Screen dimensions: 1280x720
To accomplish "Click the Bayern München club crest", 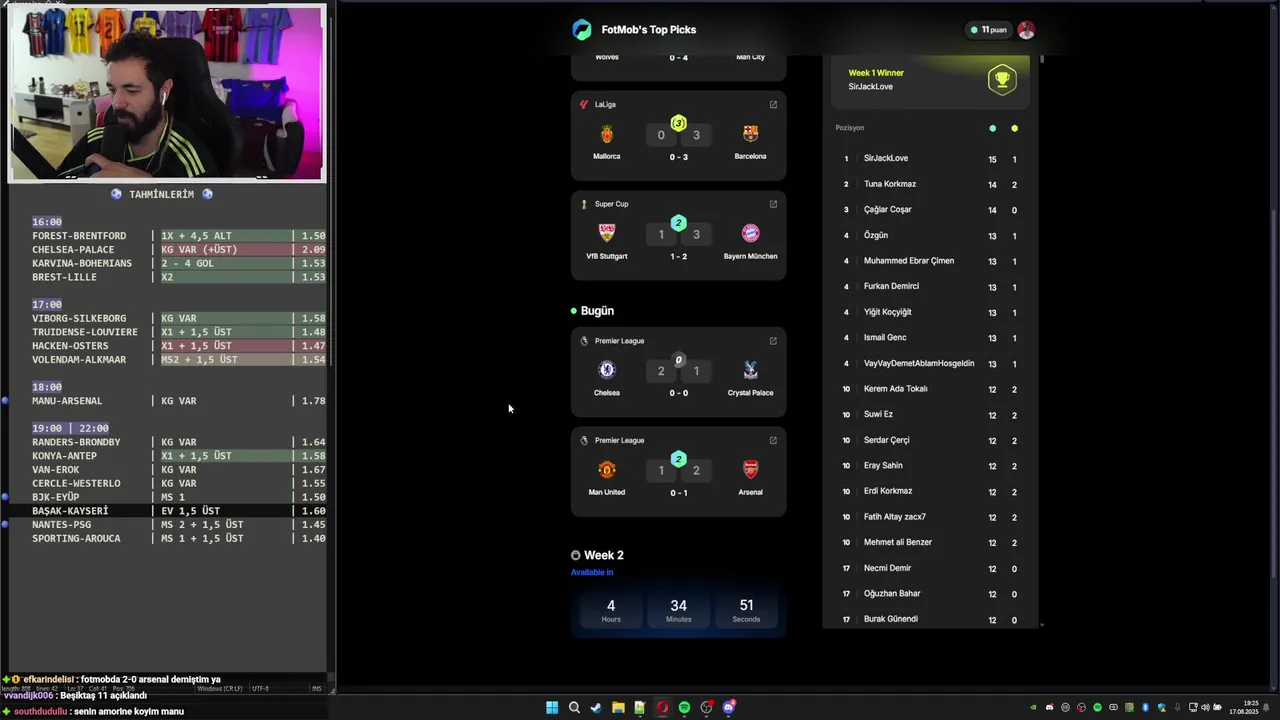I will pyautogui.click(x=750, y=233).
